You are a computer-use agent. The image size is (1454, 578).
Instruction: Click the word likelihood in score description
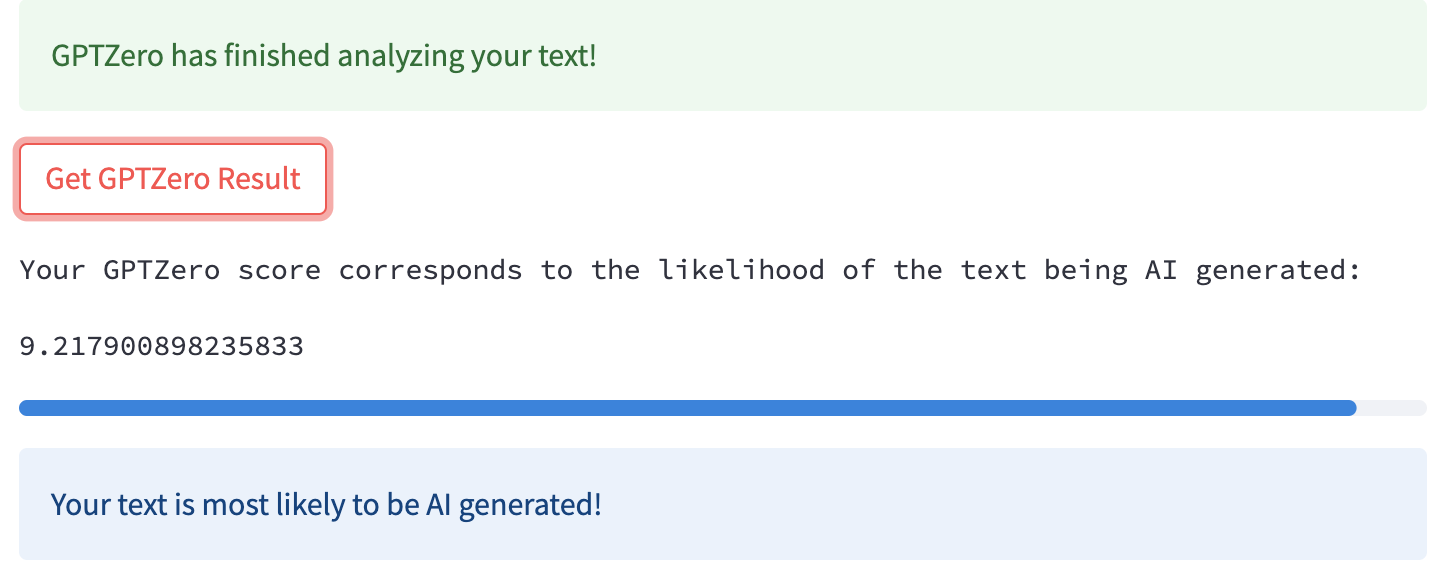pyautogui.click(x=741, y=270)
